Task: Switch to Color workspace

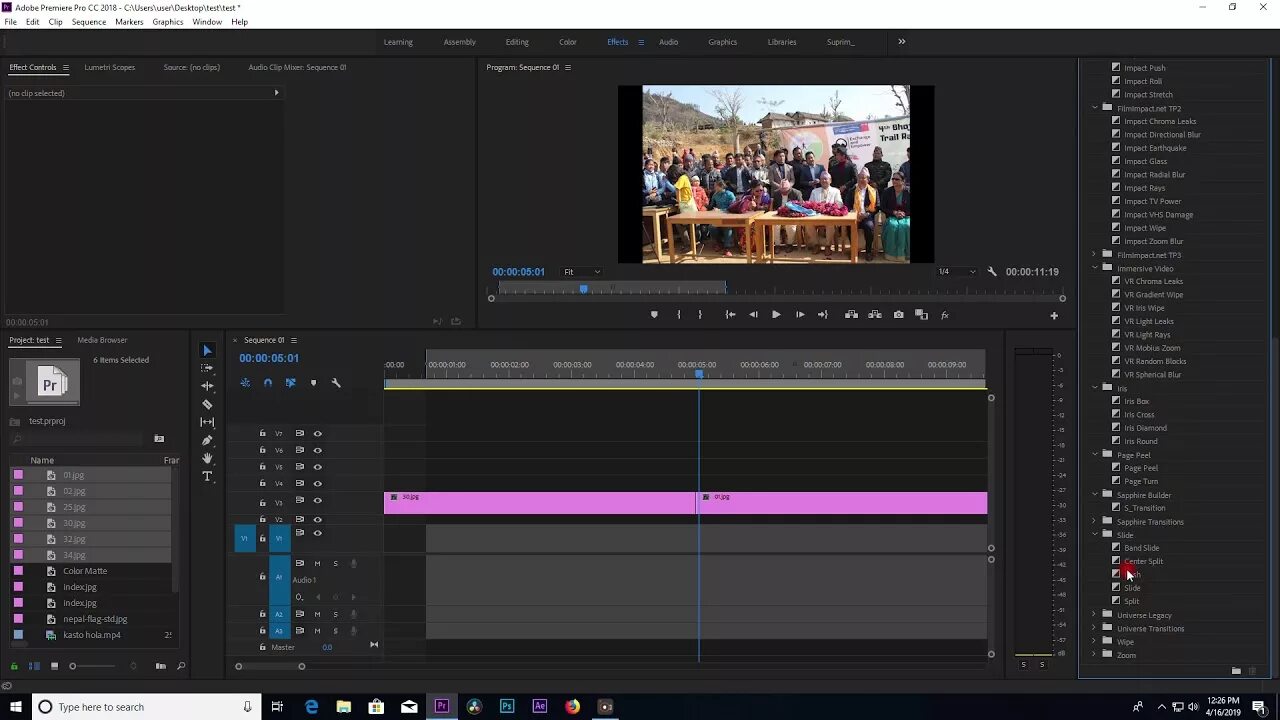Action: (568, 42)
